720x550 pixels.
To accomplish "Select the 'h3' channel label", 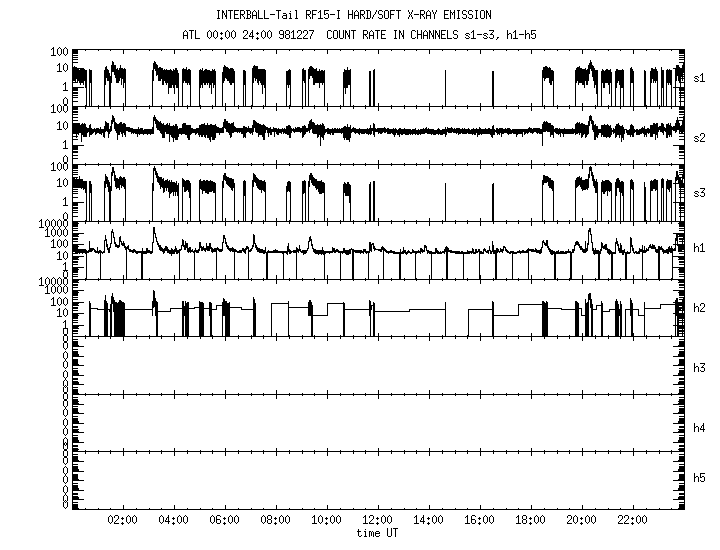I will [699, 368].
